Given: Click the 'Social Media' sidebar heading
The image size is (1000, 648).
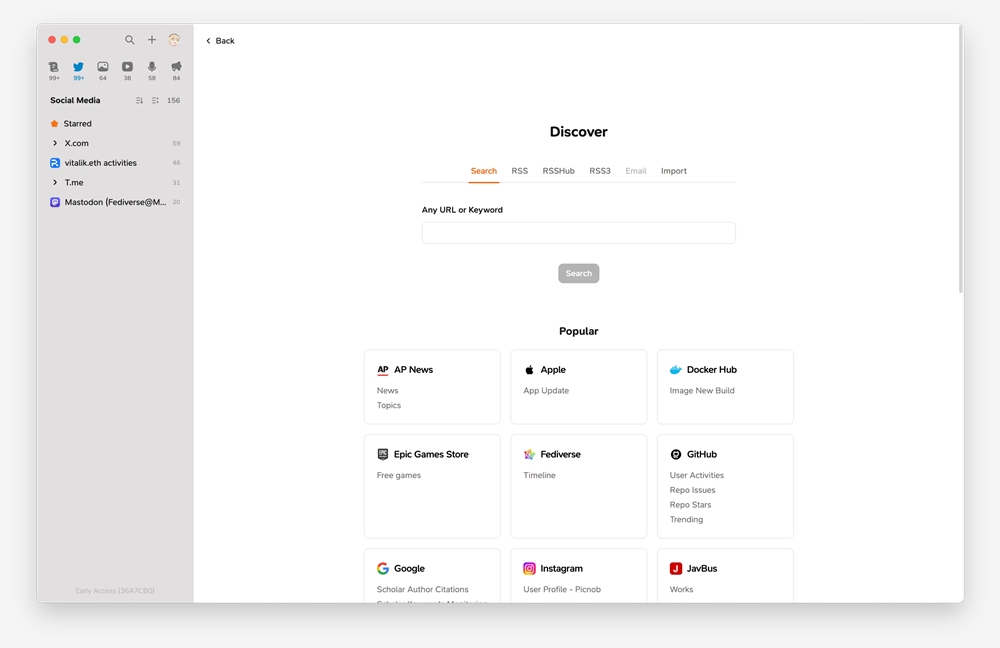Looking at the screenshot, I should point(75,100).
